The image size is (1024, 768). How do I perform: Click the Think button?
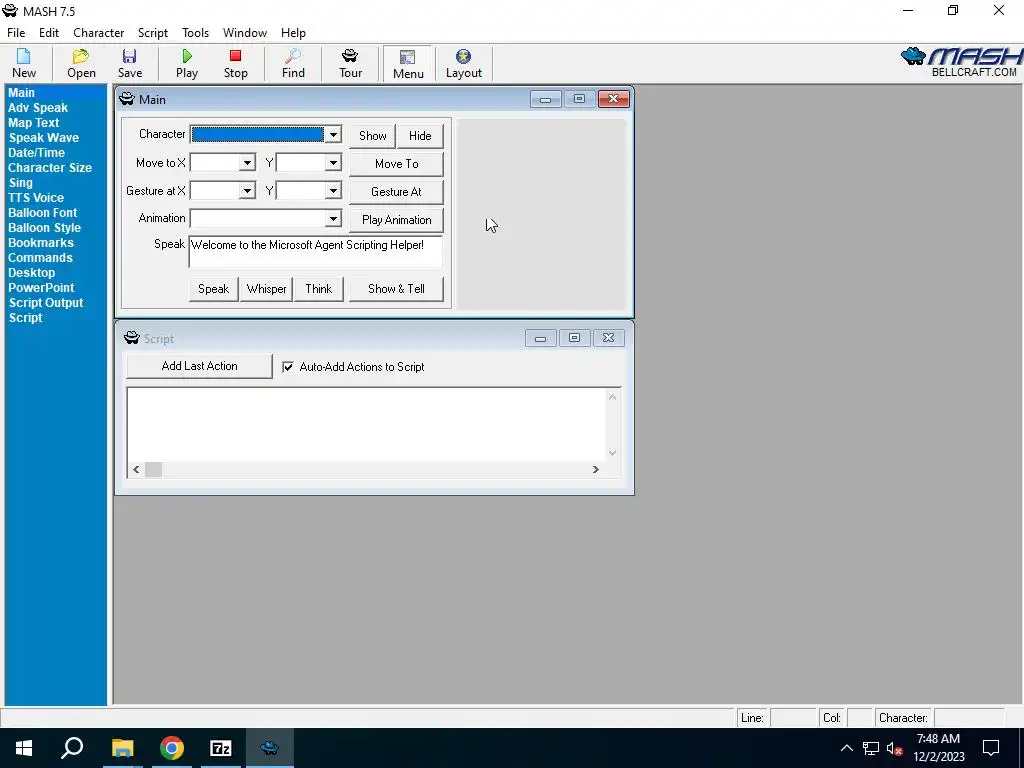319,289
